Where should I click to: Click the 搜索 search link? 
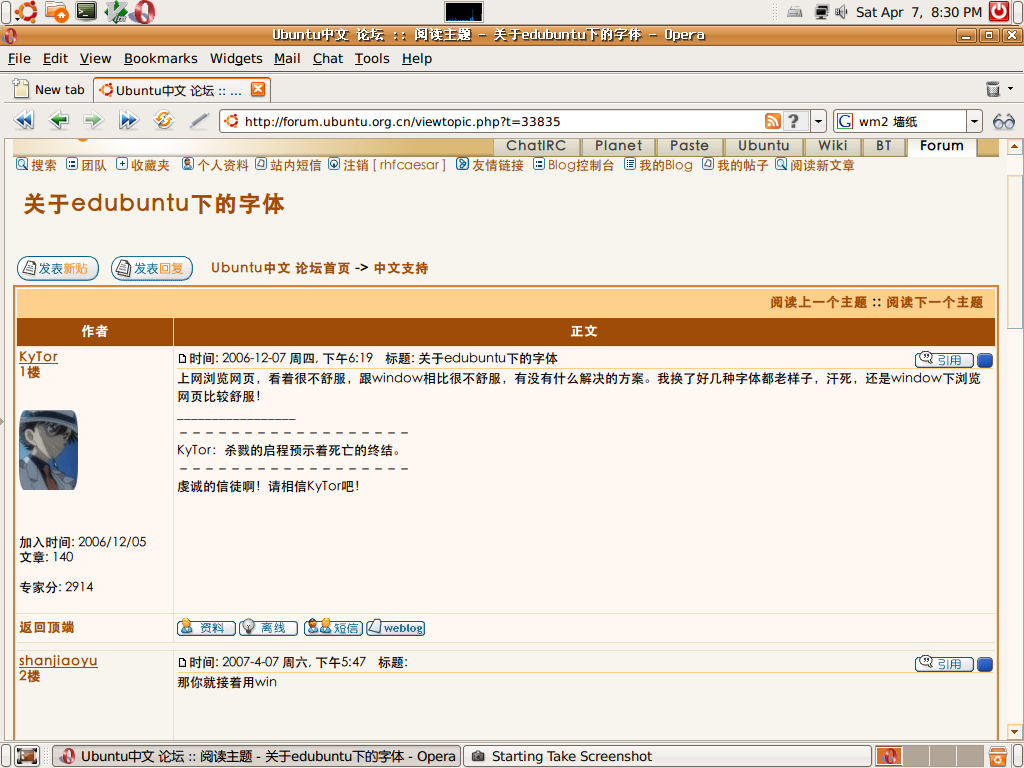click(36, 165)
